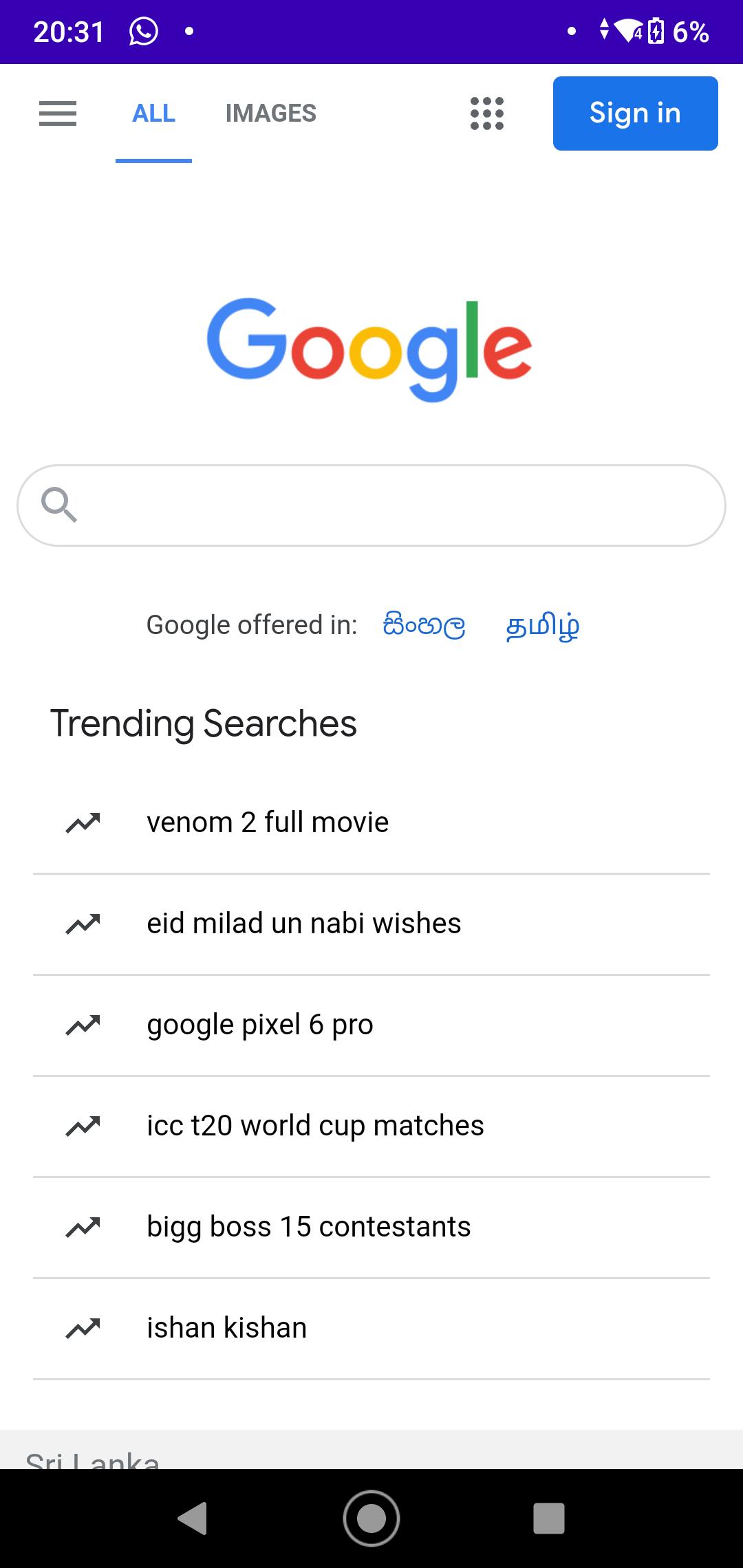
Task: Tap the search magnifier icon
Action: [59, 505]
